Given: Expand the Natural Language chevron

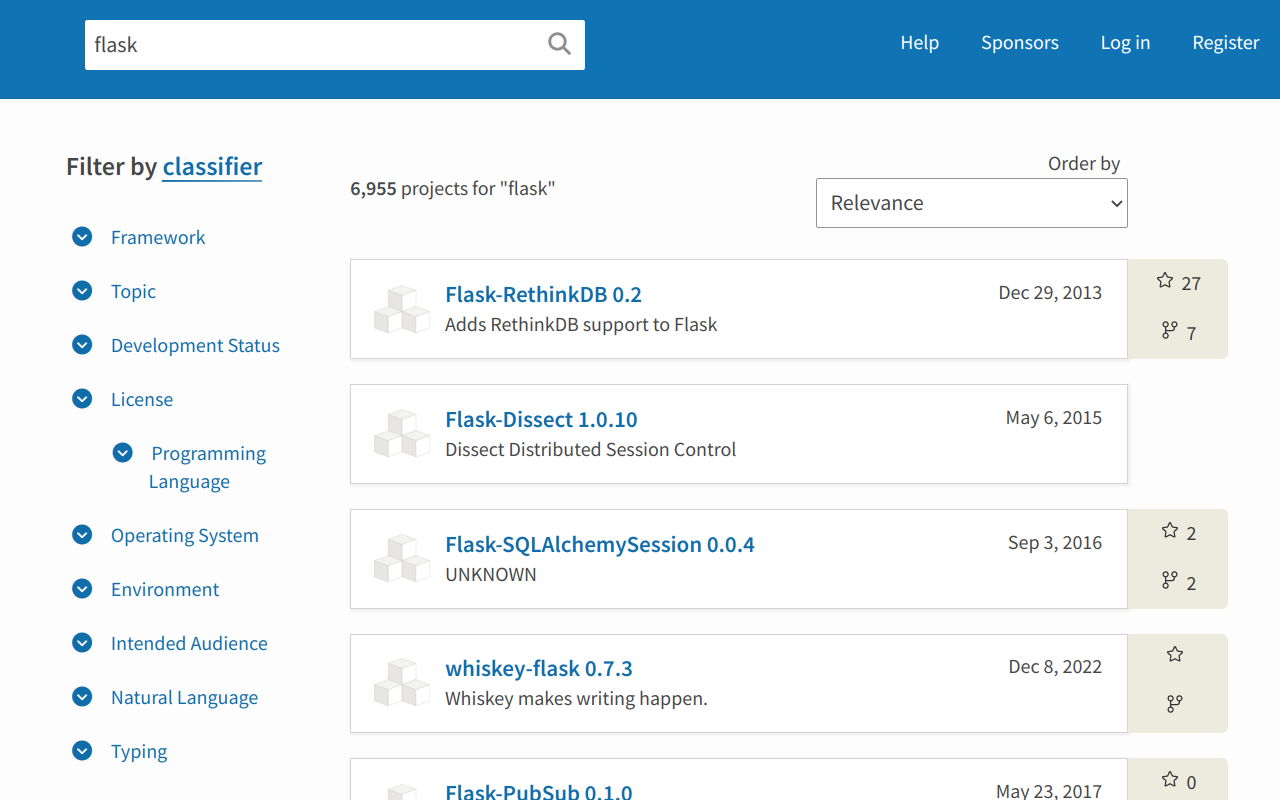Looking at the screenshot, I should (82, 697).
